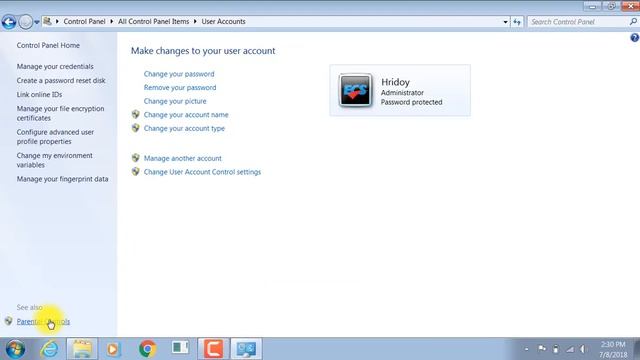Image resolution: width=640 pixels, height=360 pixels.
Task: Open the volume speaker icon in the tray
Action: pos(583,349)
